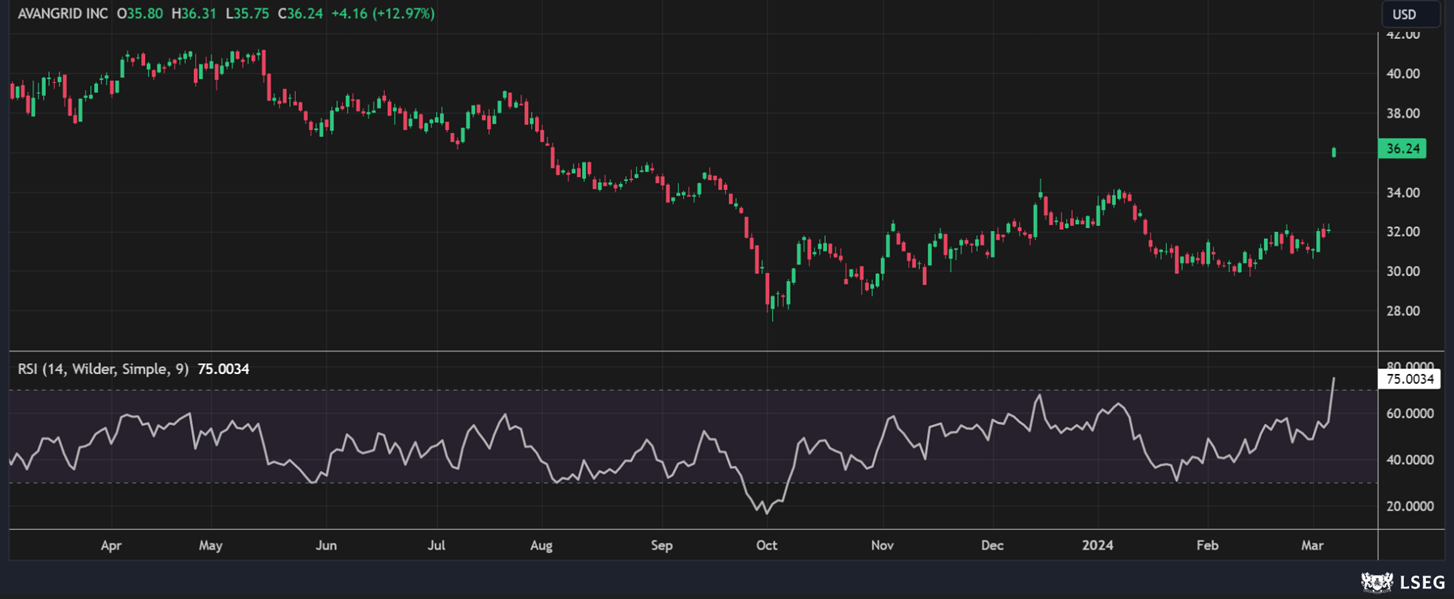Click the Mar label on time axis

1312,546
